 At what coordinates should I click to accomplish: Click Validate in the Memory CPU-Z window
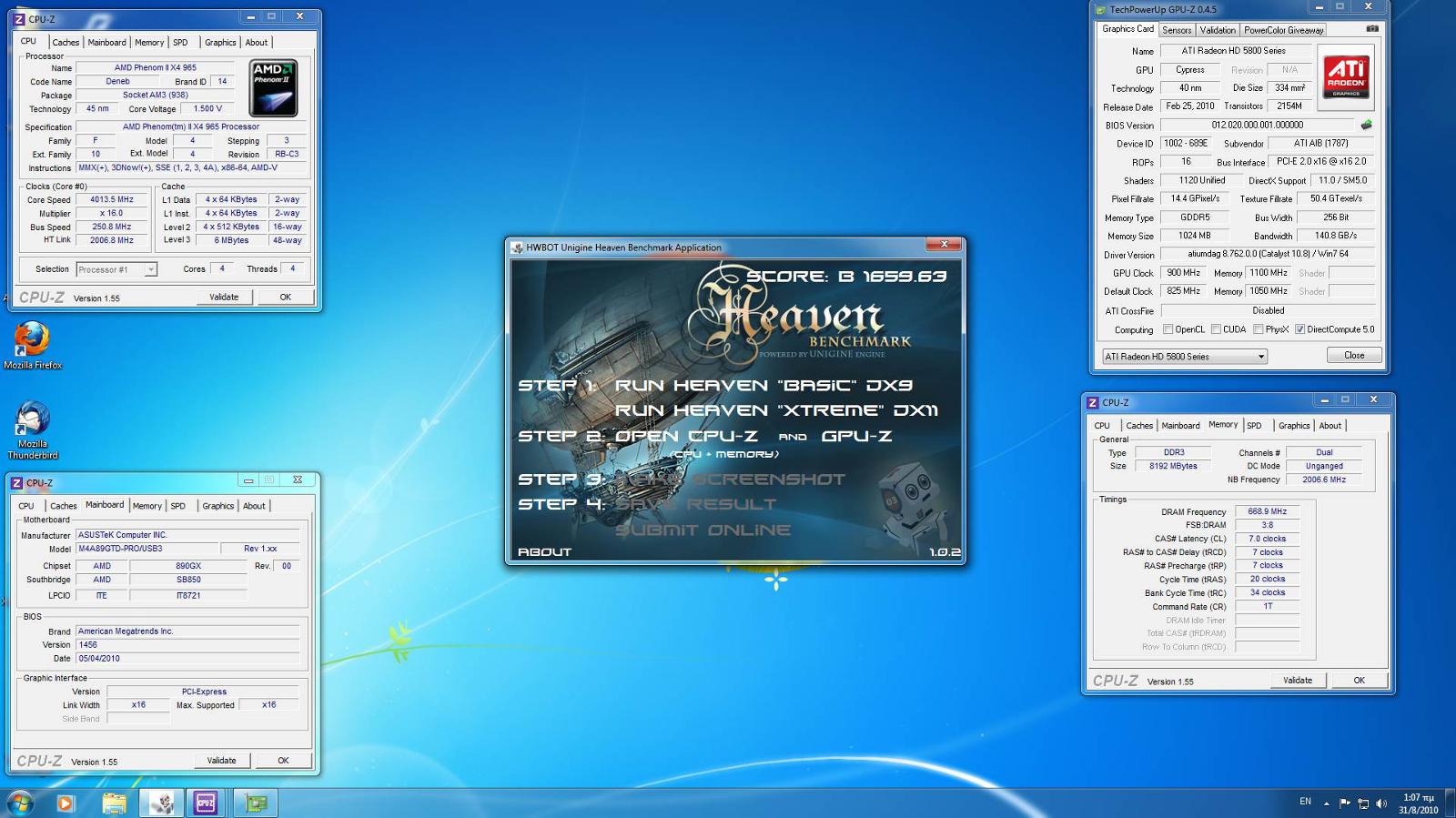(x=1298, y=680)
